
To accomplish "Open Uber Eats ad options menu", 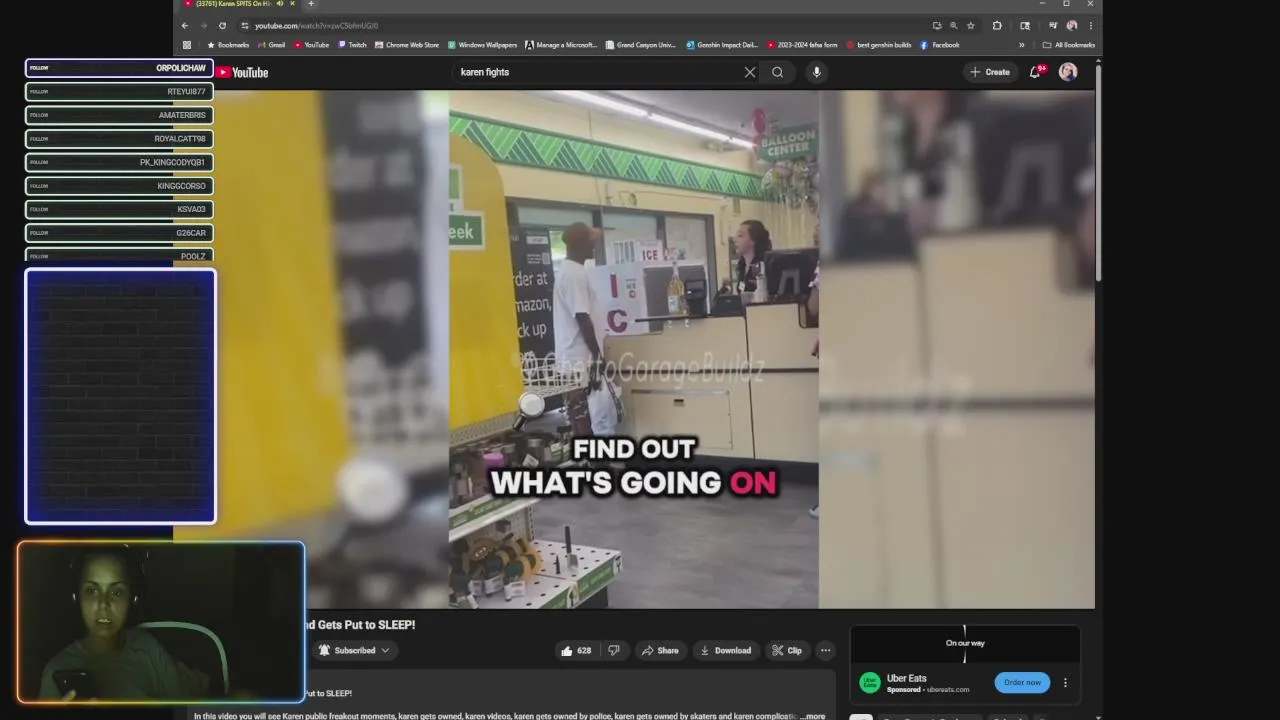I will tap(1065, 682).
